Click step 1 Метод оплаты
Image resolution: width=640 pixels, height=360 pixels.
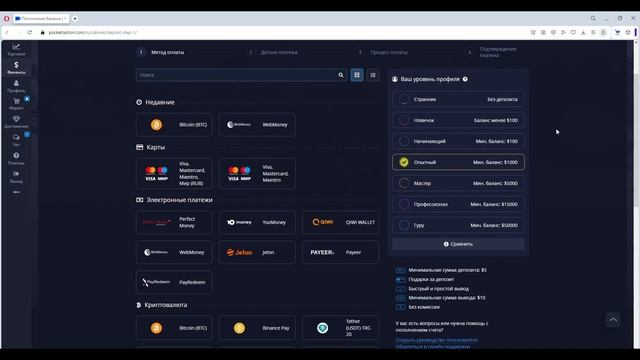[161, 52]
